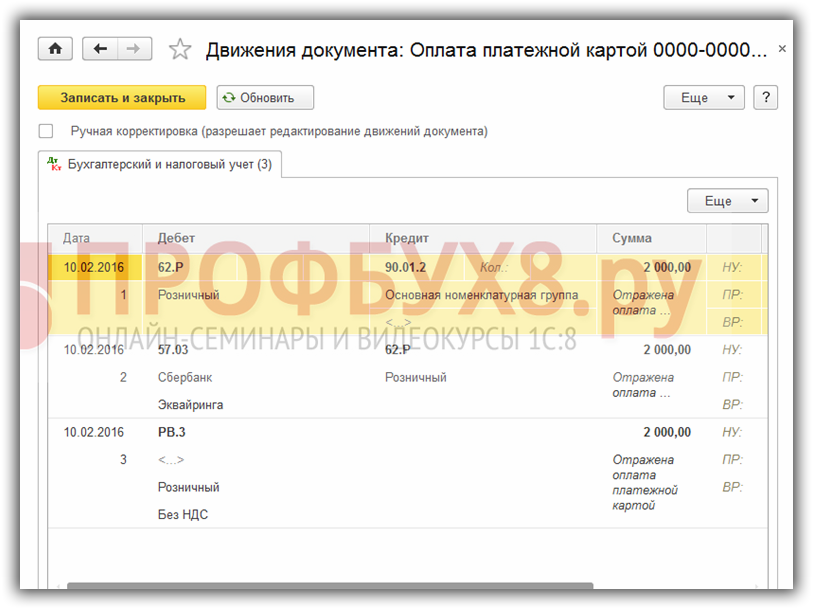Go back with the left arrow
The image size is (813, 609).
click(x=100, y=49)
